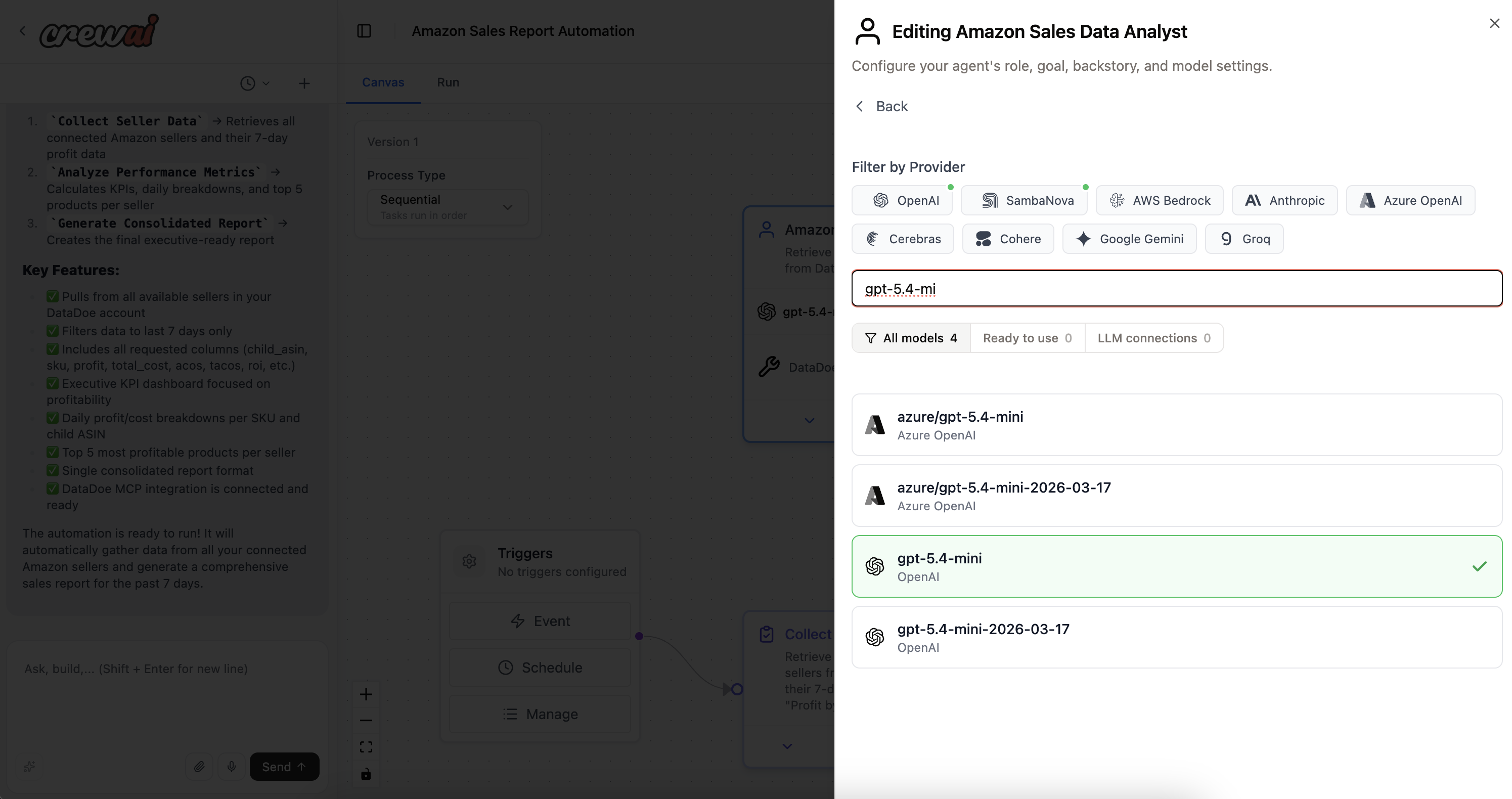The height and width of the screenshot is (799, 1512).
Task: Click the Azure logo beside azure/gpt-5.4-mini-2026-03-17
Action: click(874, 496)
